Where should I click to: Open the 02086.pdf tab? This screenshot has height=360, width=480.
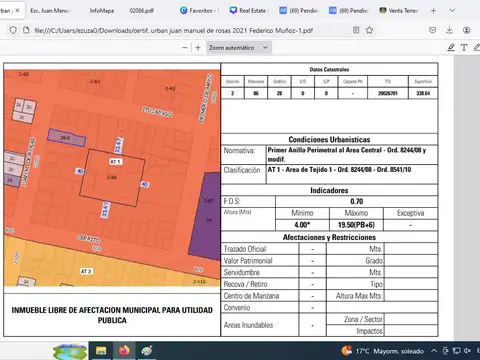[x=142, y=11]
